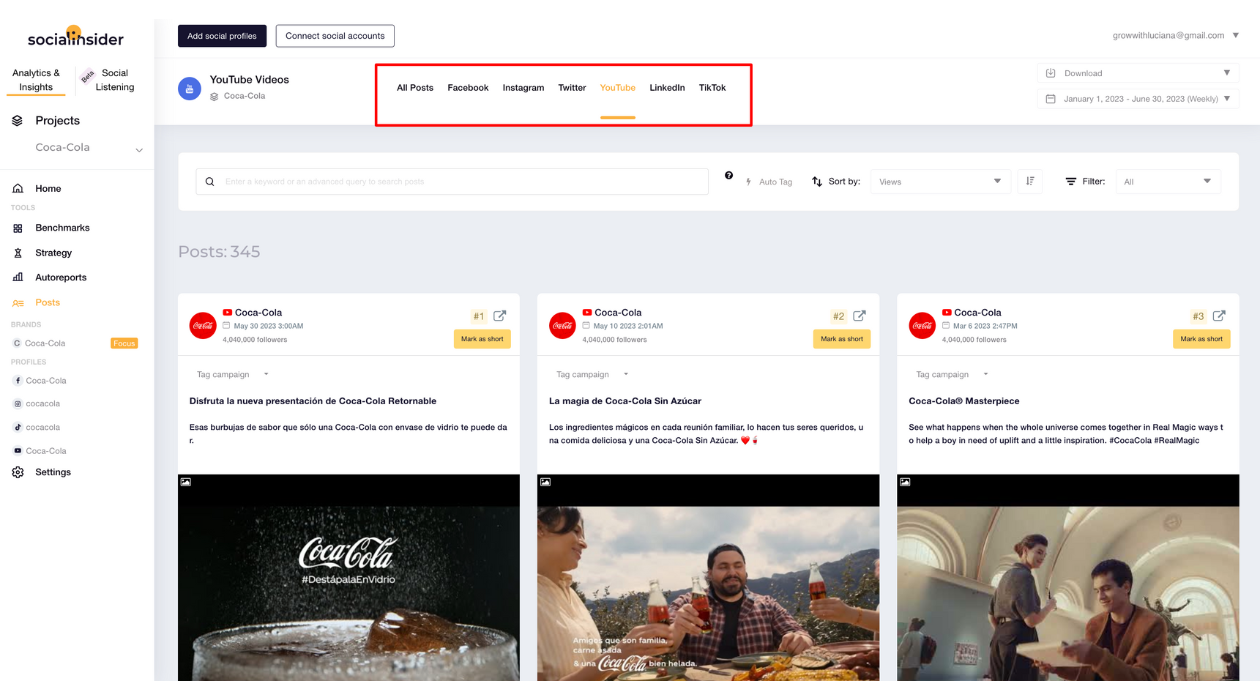Image resolution: width=1260 pixels, height=700 pixels.
Task: Click the YouTube Videos channel icon
Action: [x=189, y=88]
